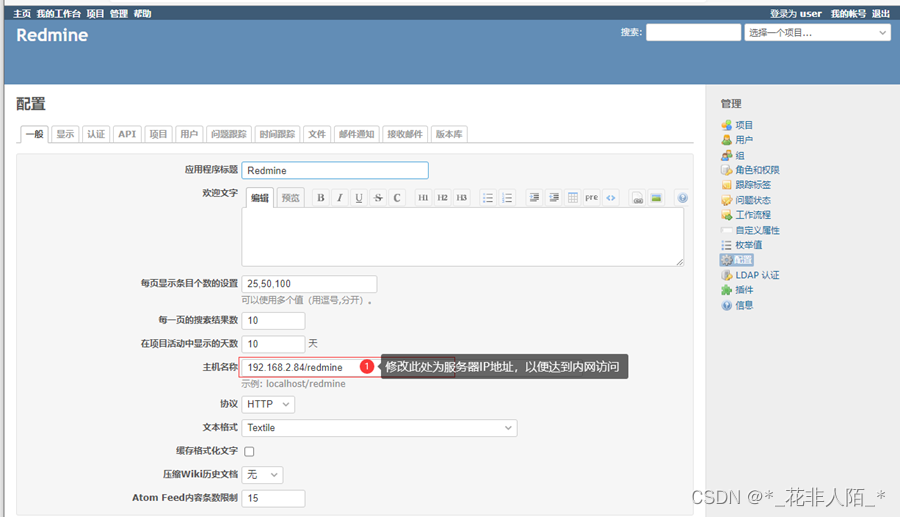Open the 协议 HTTP dropdown
The height and width of the screenshot is (517, 900).
point(268,405)
